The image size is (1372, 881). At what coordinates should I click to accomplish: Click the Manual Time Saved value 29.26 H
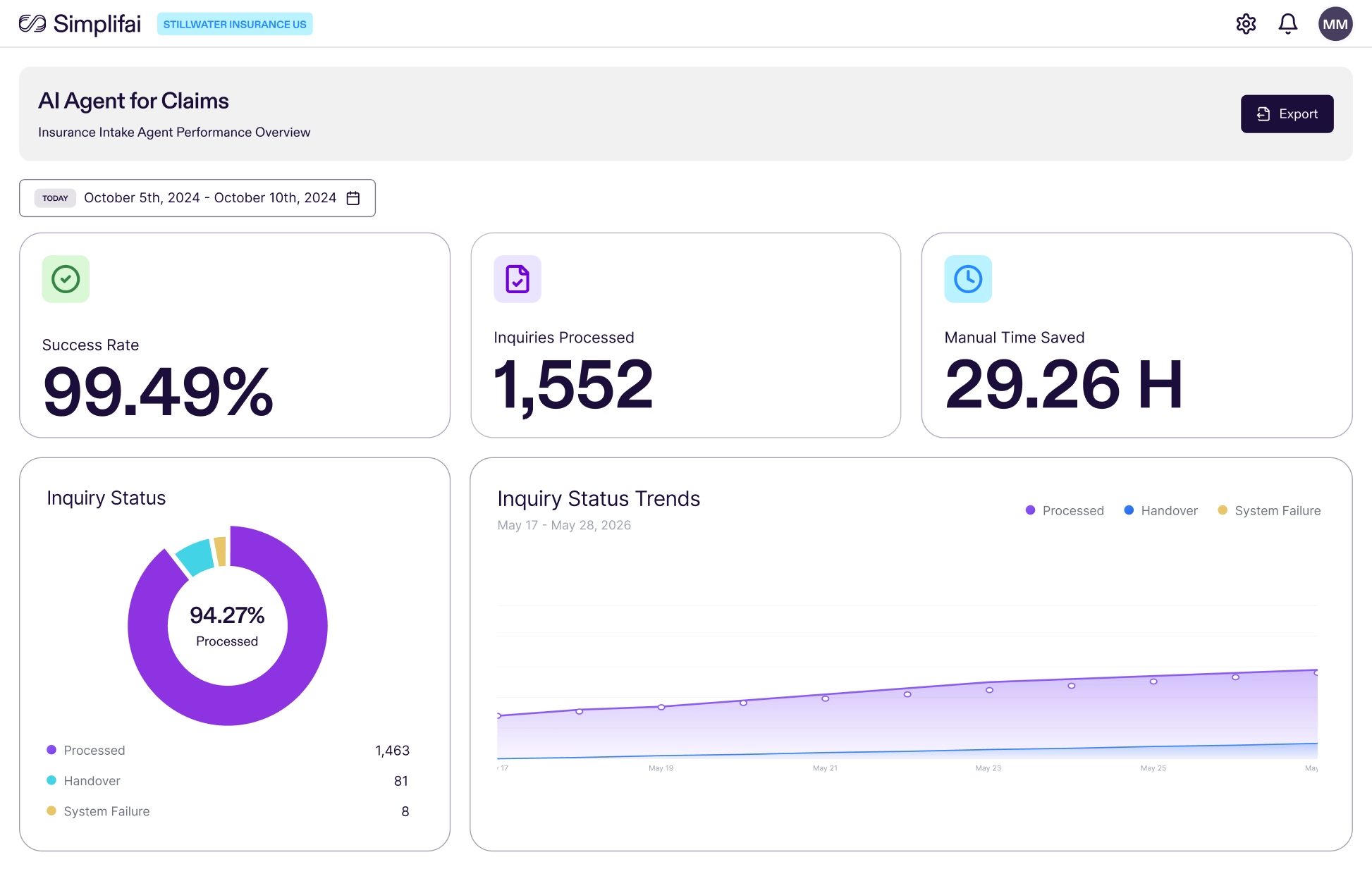[x=1063, y=385]
